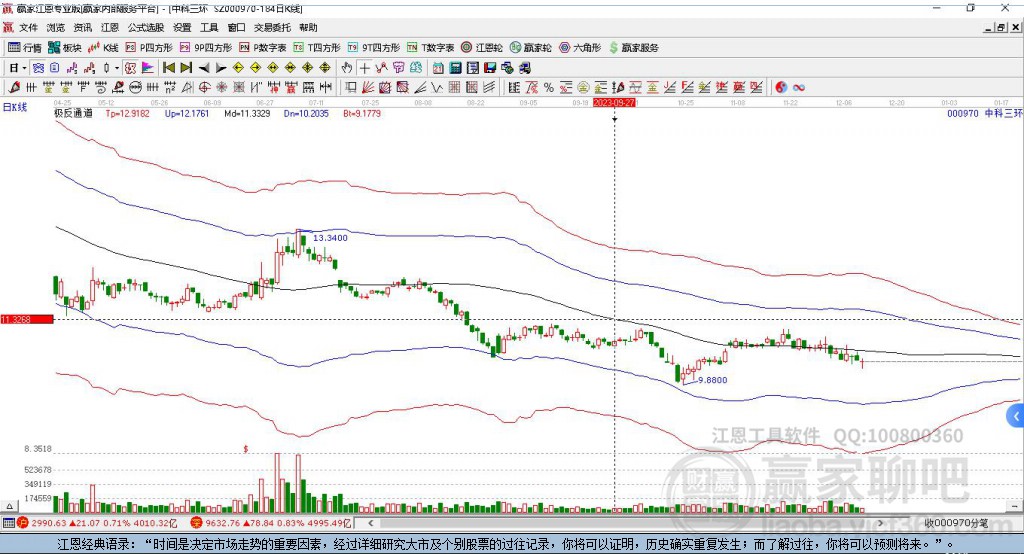Select the hand pan tool
This screenshot has height=554, width=1024.
tap(347, 68)
